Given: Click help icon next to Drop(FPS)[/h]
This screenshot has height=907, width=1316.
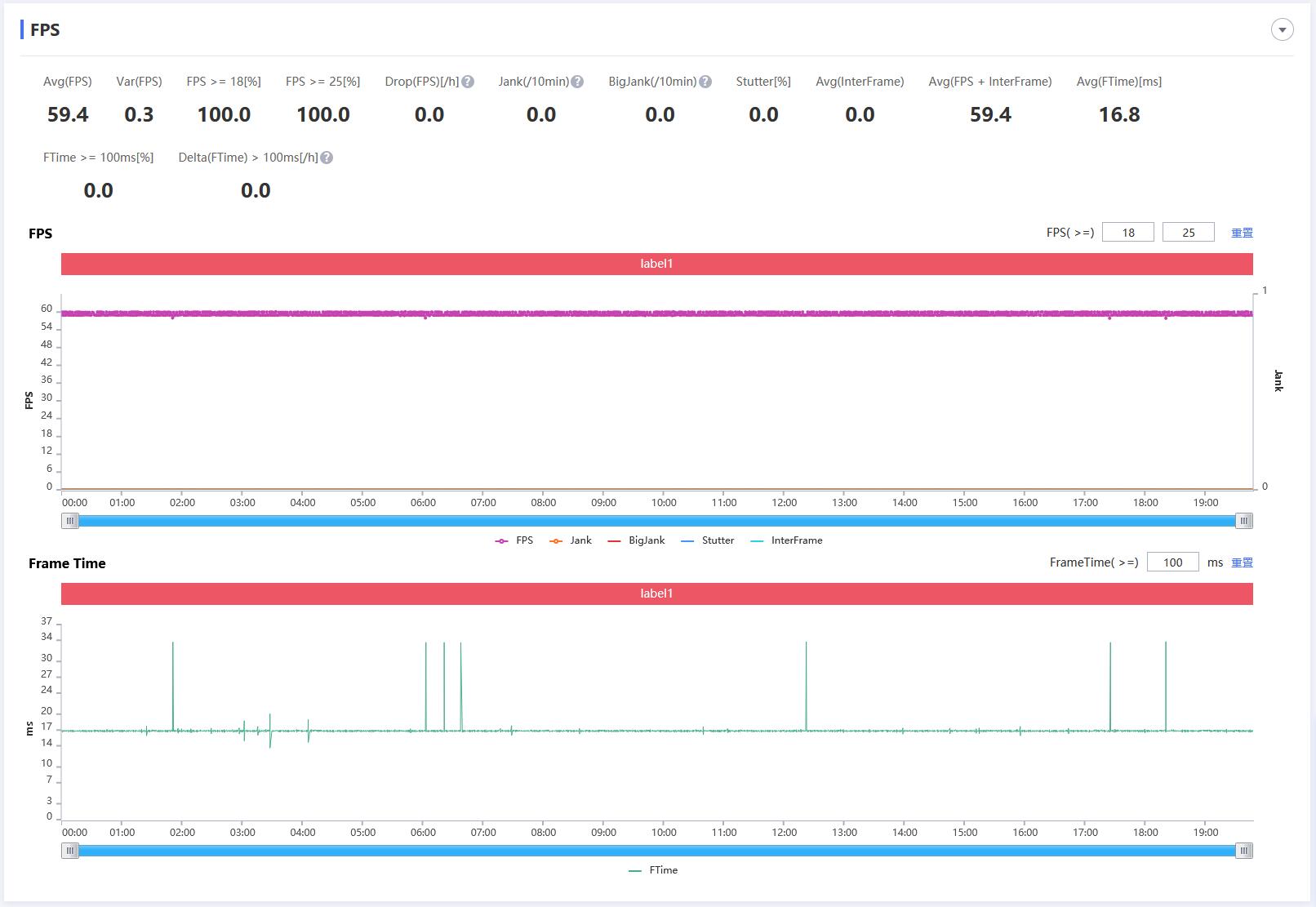Looking at the screenshot, I should tap(468, 82).
